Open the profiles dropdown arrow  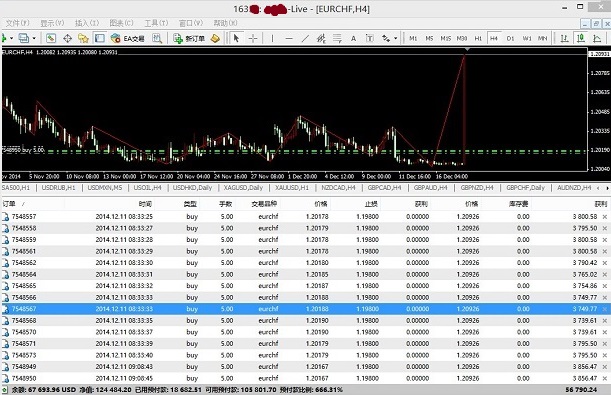pos(34,38)
